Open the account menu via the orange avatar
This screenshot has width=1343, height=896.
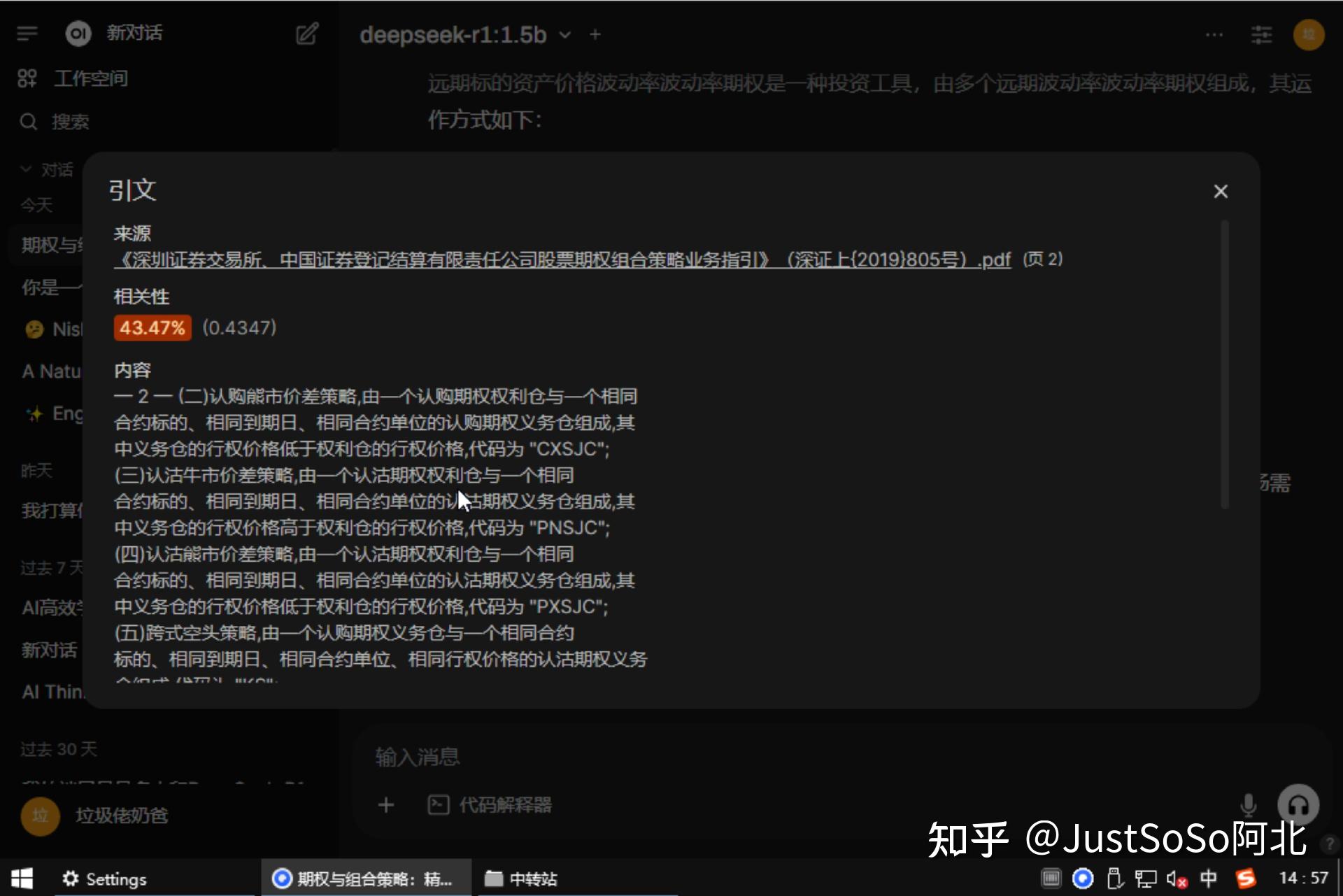point(1309,34)
